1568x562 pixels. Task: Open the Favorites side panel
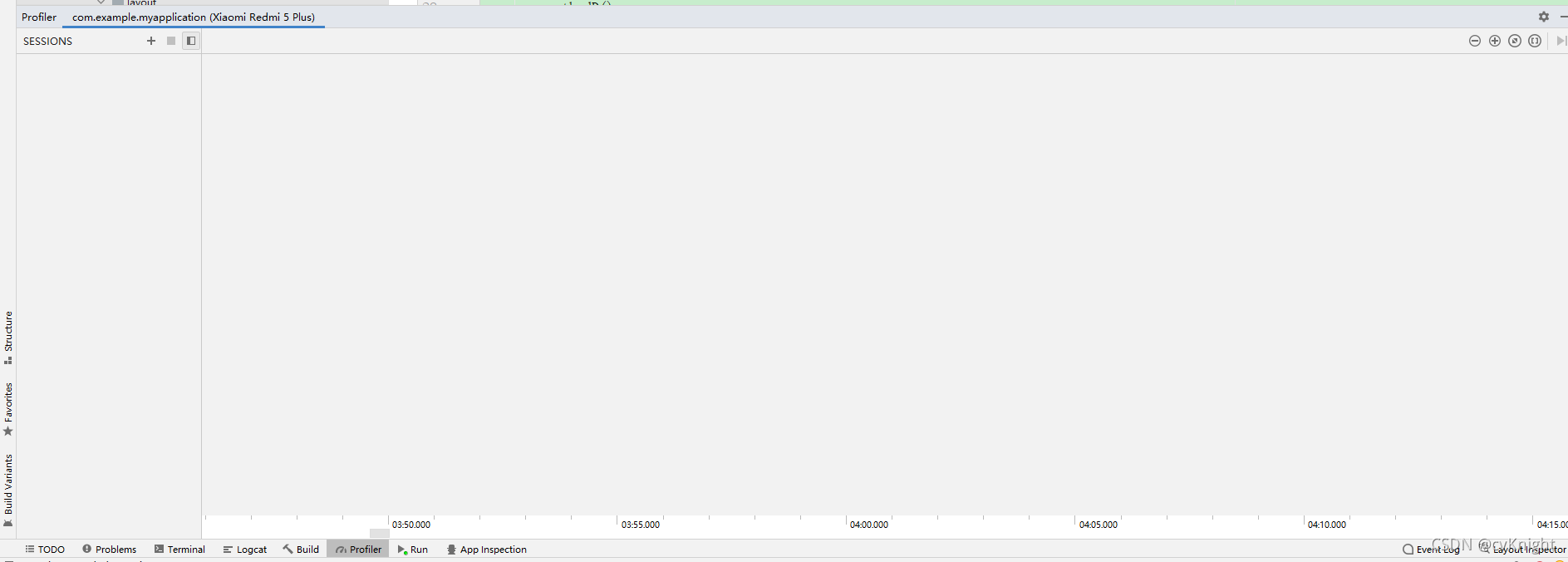coord(8,409)
